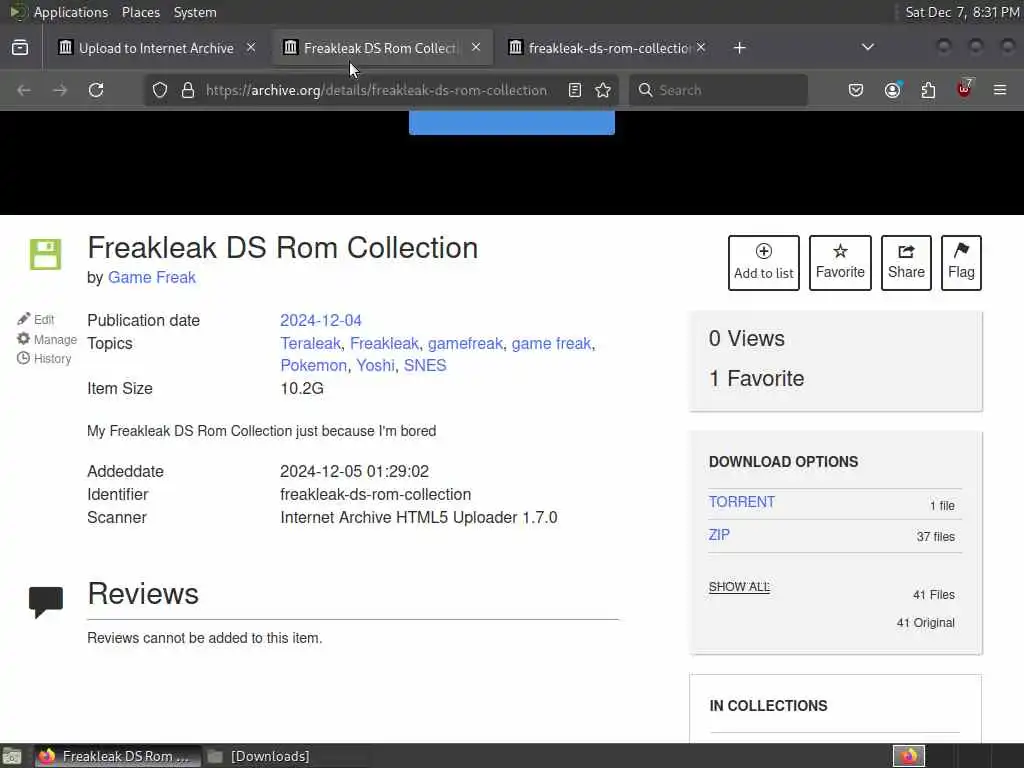View site security padlock details
Screen dimensions: 1024x768
[188, 90]
